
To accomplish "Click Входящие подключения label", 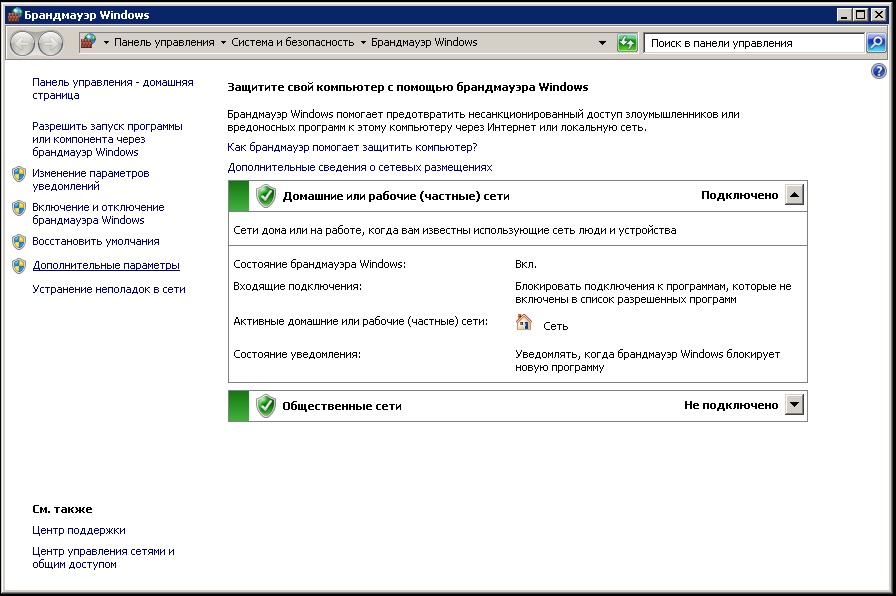I will [x=297, y=286].
